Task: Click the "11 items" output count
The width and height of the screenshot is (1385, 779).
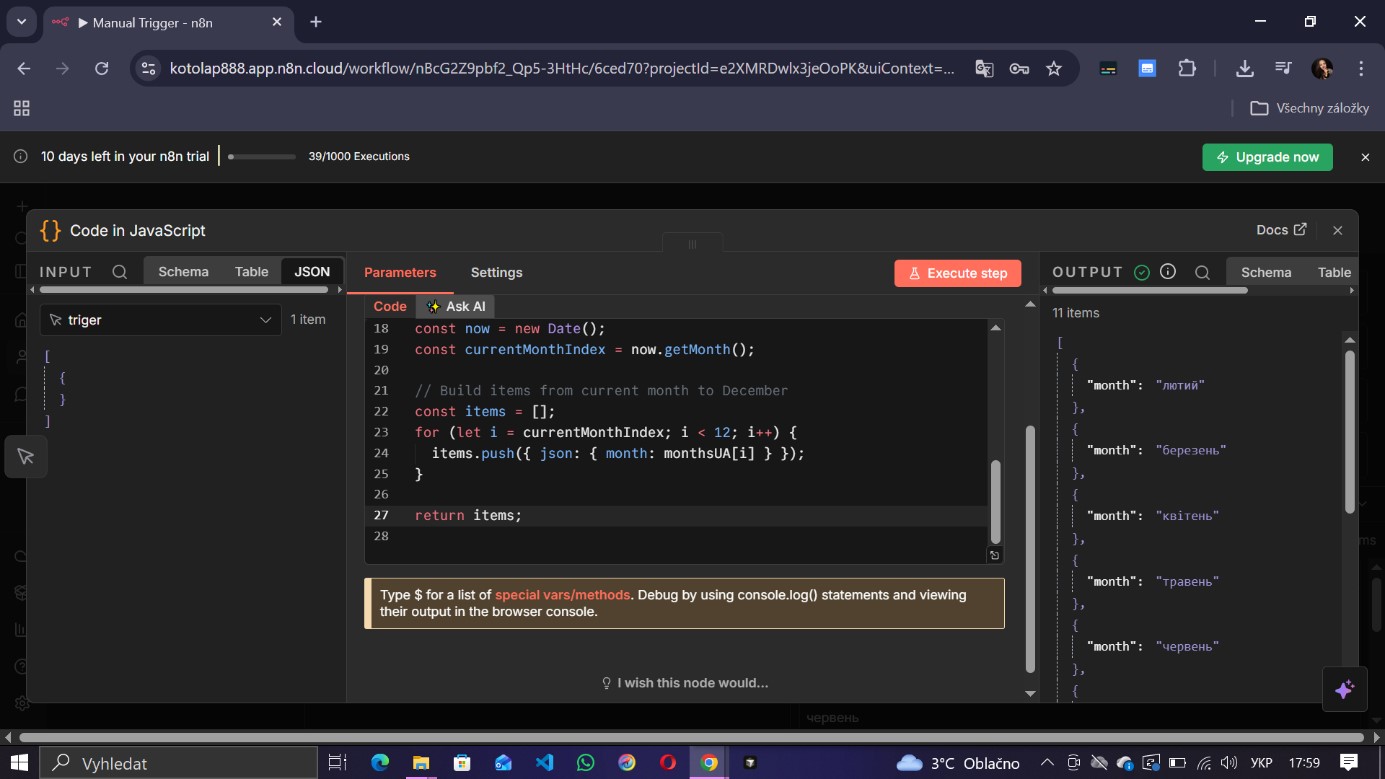Action: click(x=1076, y=313)
